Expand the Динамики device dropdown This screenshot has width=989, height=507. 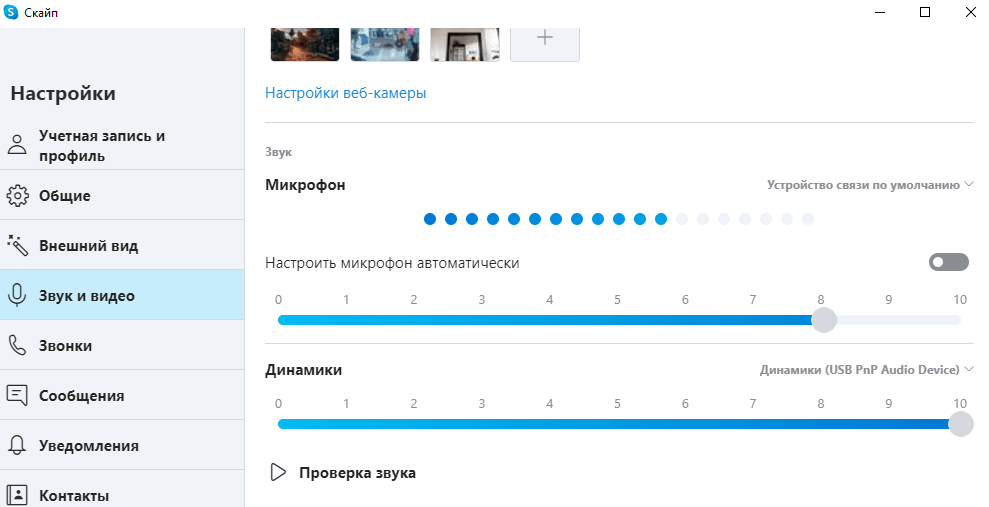(x=866, y=370)
